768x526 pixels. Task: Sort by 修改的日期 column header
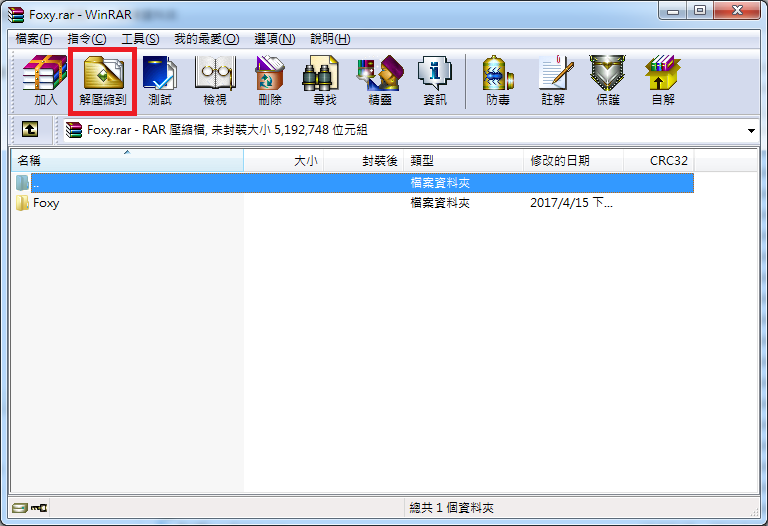574,161
